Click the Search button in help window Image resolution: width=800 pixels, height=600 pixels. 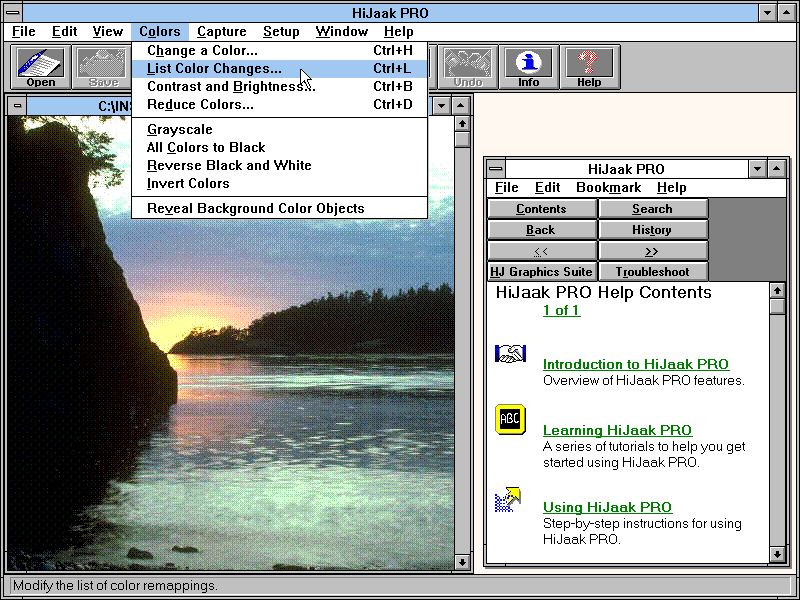pyautogui.click(x=653, y=209)
